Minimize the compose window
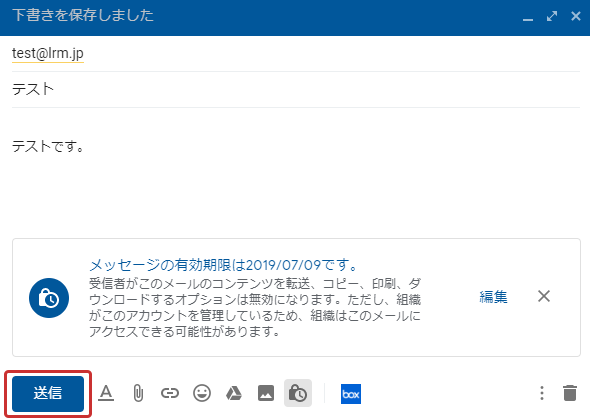Viewport: 590px width, 420px height. (x=528, y=17)
